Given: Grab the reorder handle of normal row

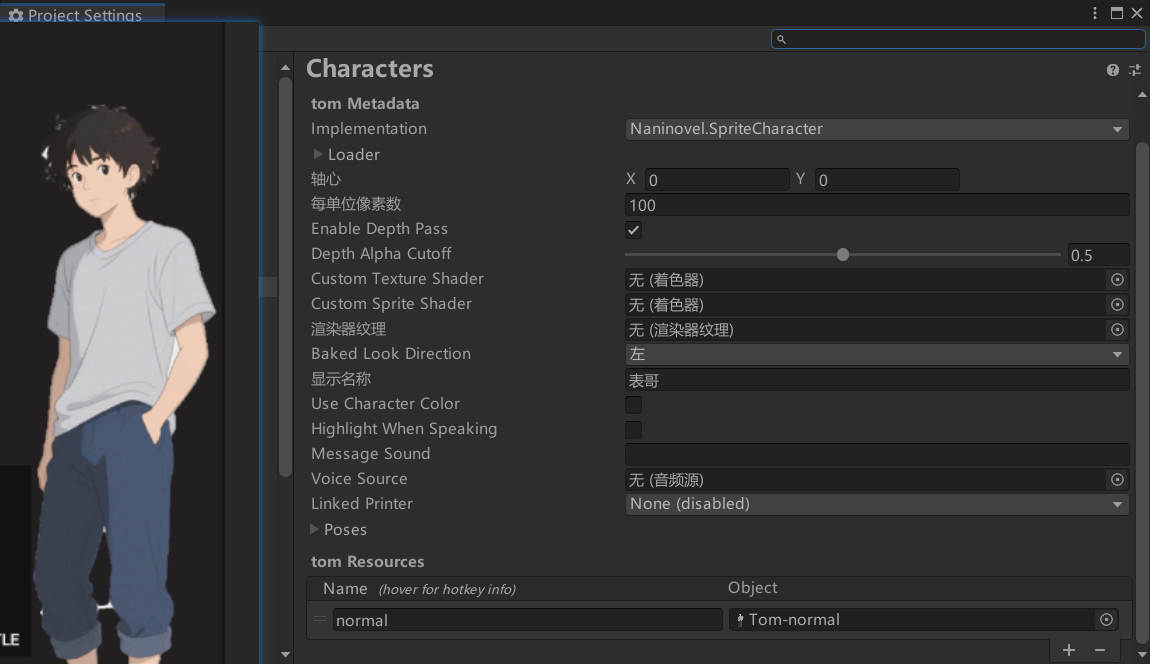Looking at the screenshot, I should [320, 619].
